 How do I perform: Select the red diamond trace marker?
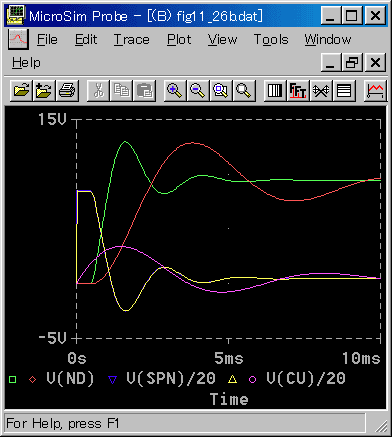[32, 379]
